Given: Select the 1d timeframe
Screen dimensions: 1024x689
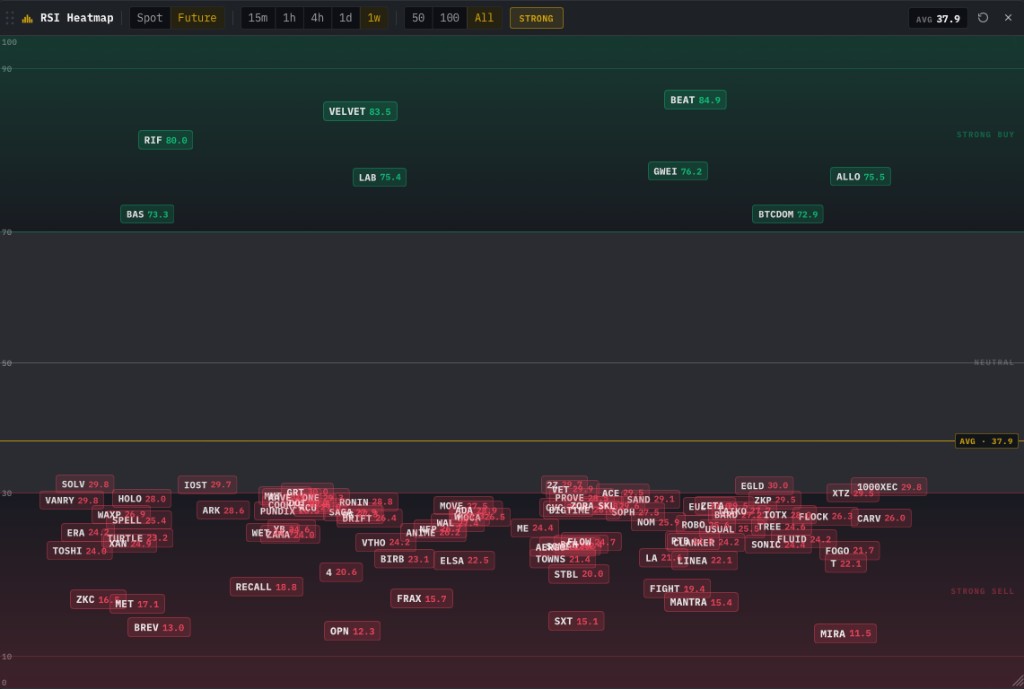Looking at the screenshot, I should click(345, 18).
